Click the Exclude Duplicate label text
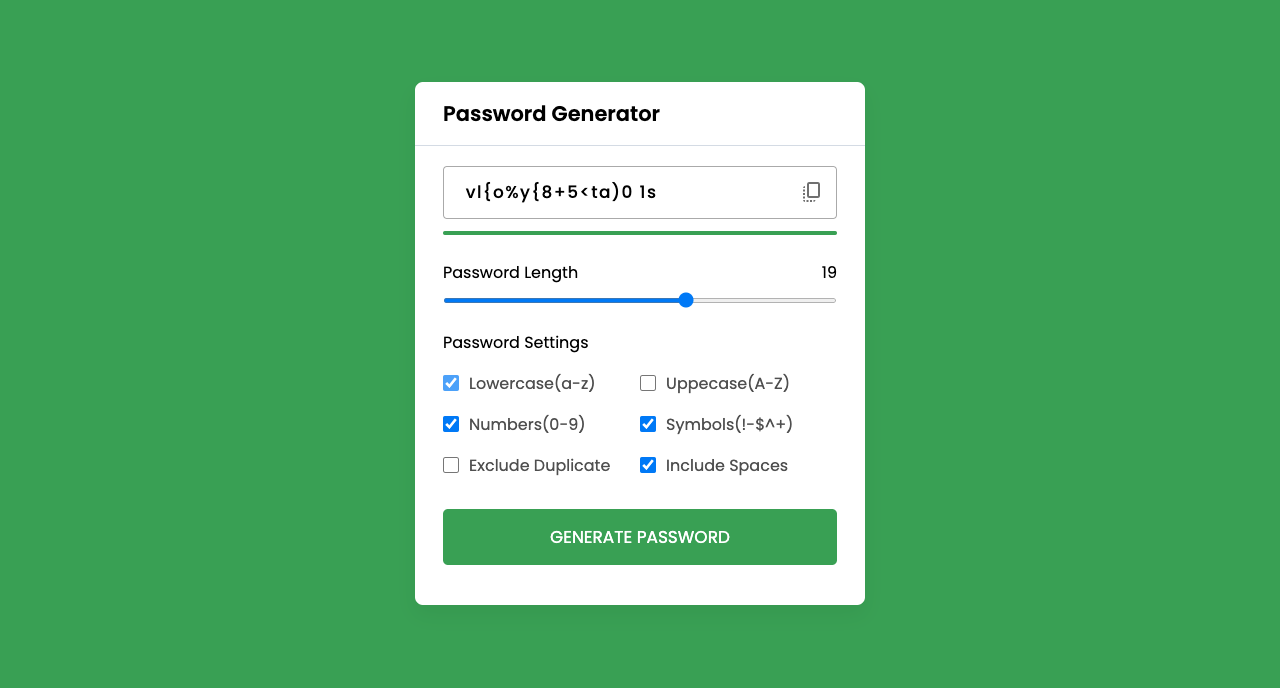This screenshot has width=1280, height=688. click(538, 465)
